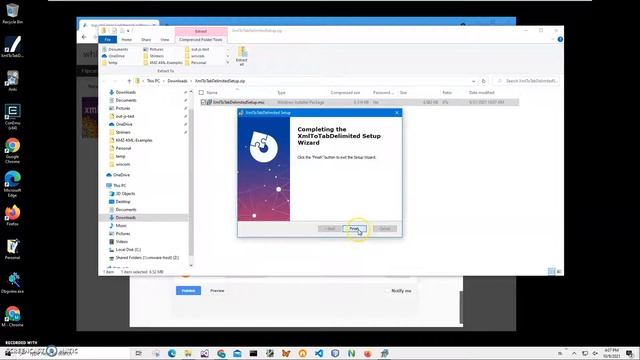Select the Compressed Folder Tools tab

point(200,40)
